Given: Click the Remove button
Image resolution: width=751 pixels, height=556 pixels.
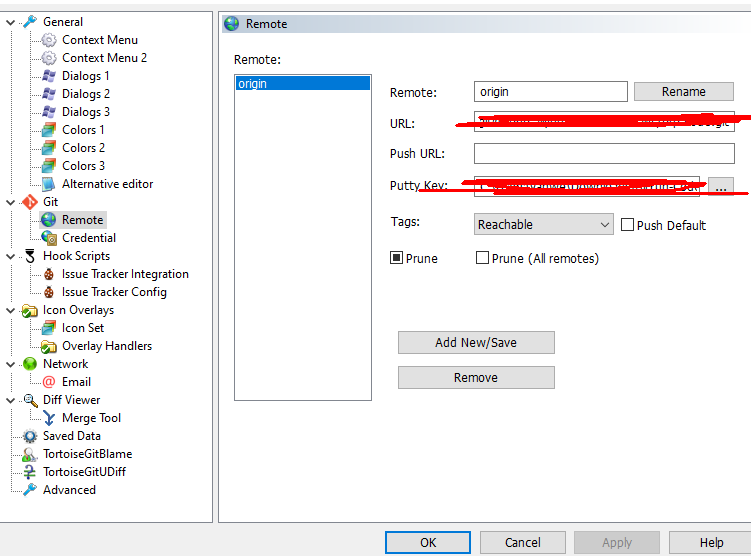Looking at the screenshot, I should pyautogui.click(x=476, y=377).
